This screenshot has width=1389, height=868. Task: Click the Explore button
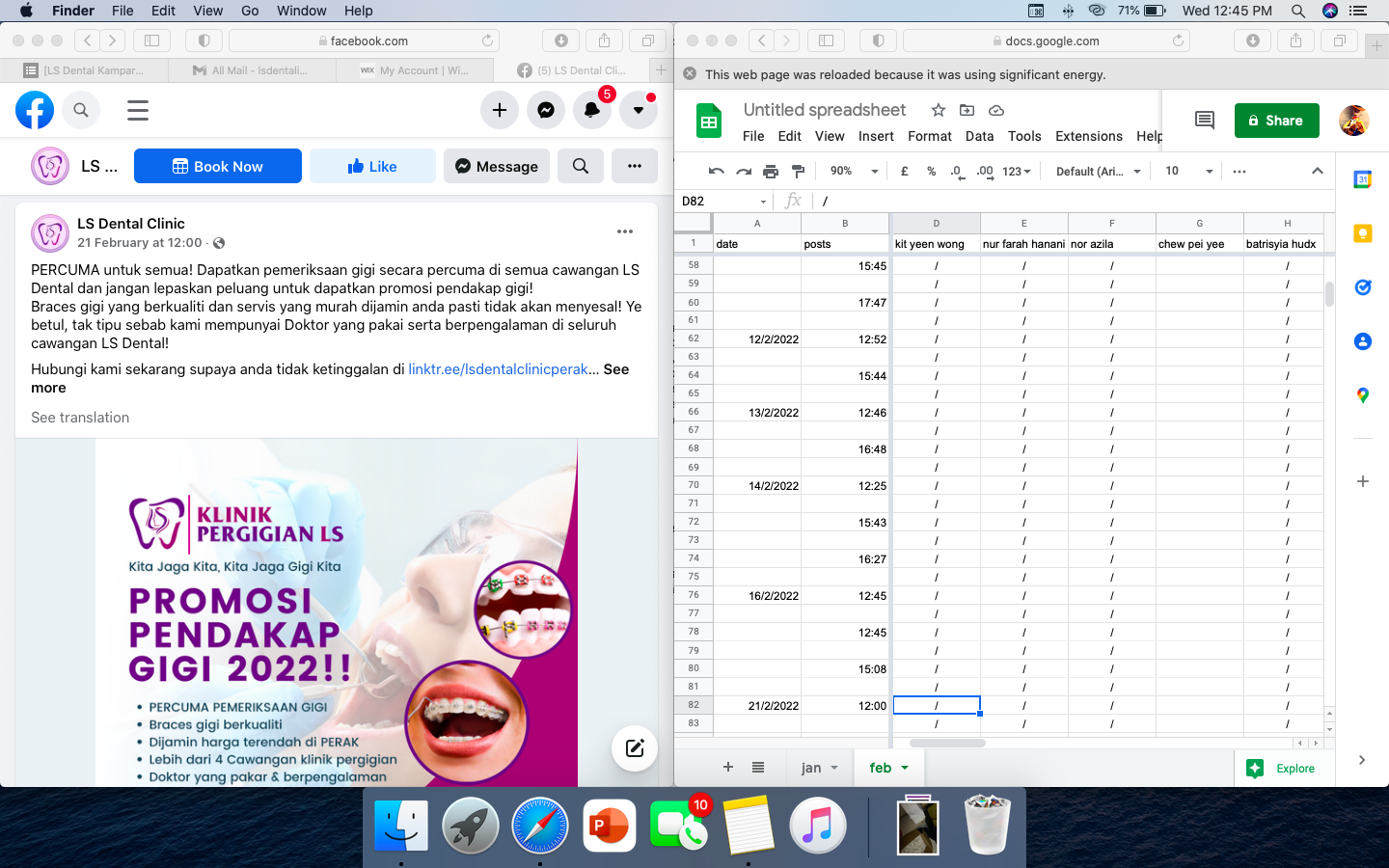click(1280, 769)
